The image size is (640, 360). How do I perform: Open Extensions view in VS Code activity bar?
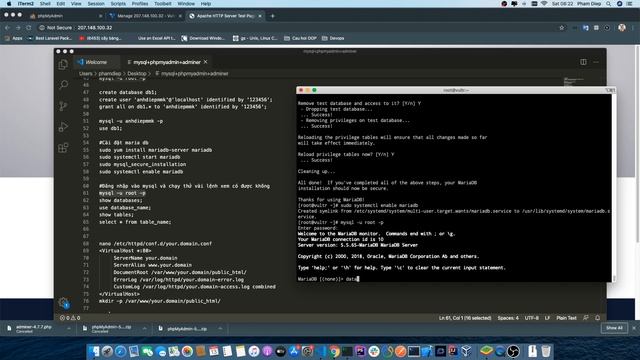63,148
